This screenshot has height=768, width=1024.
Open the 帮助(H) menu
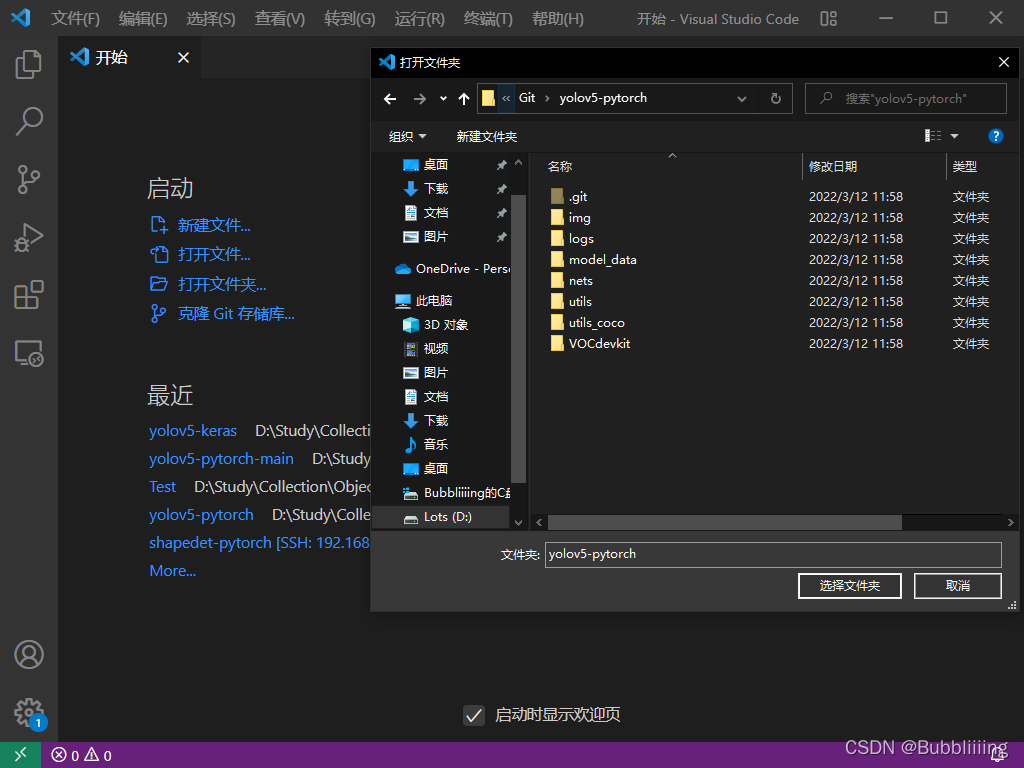558,18
